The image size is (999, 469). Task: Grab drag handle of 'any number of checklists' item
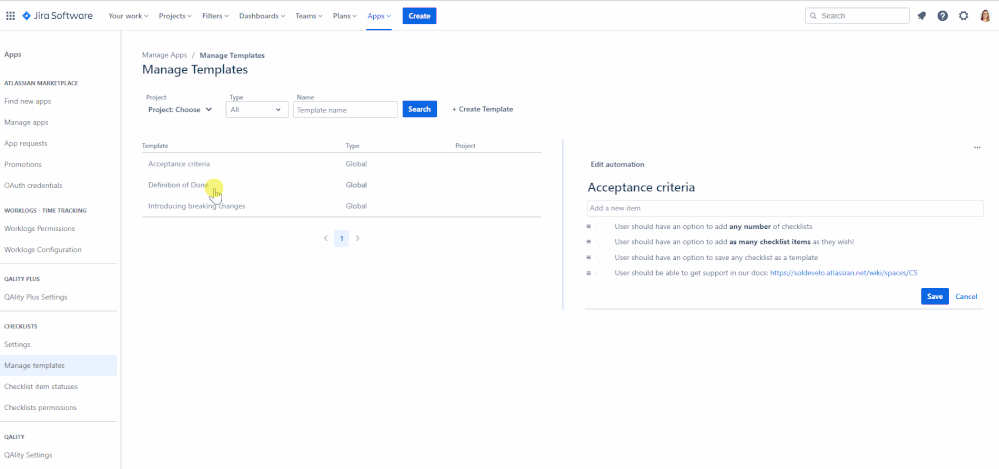coord(589,226)
